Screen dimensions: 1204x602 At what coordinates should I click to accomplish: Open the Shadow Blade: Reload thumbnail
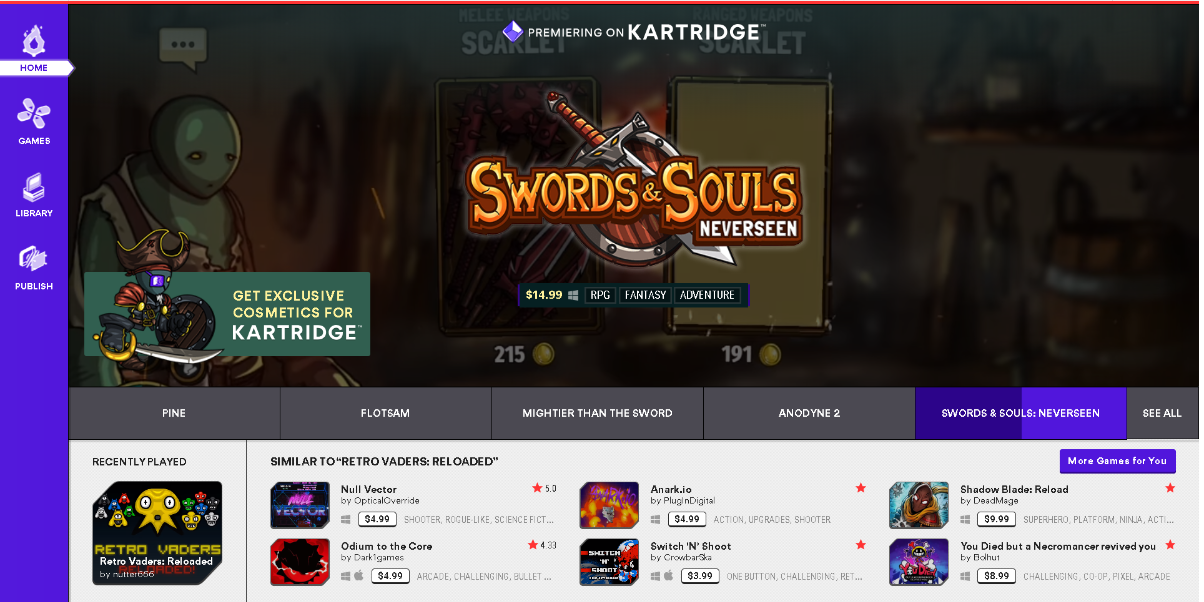coord(919,505)
